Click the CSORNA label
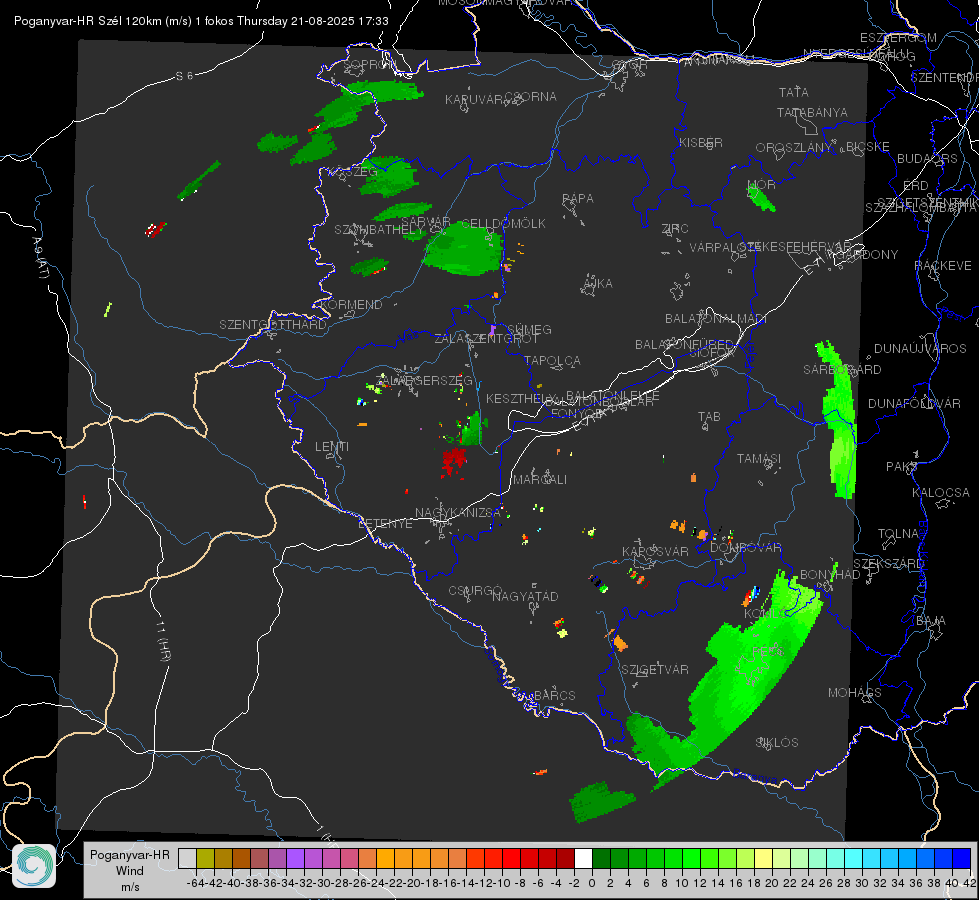Screen dimensions: 979x900 (x=530, y=97)
